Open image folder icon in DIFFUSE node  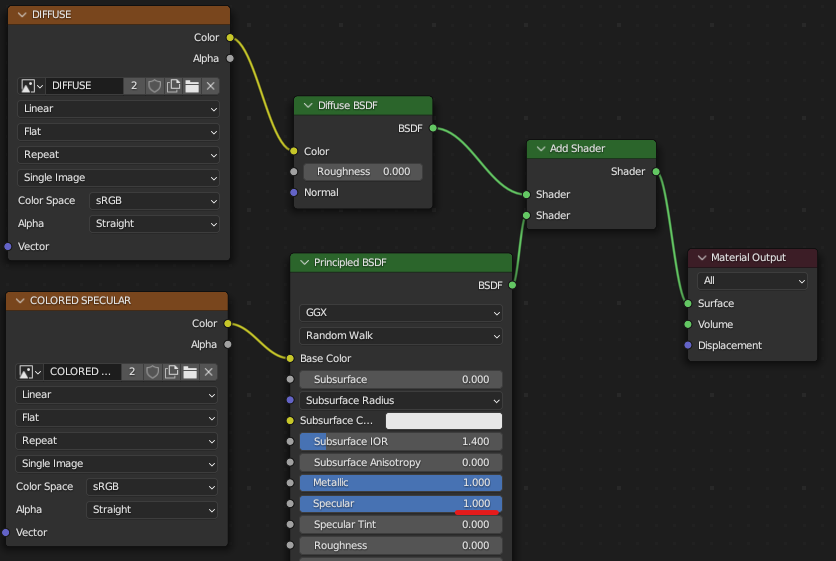click(192, 86)
